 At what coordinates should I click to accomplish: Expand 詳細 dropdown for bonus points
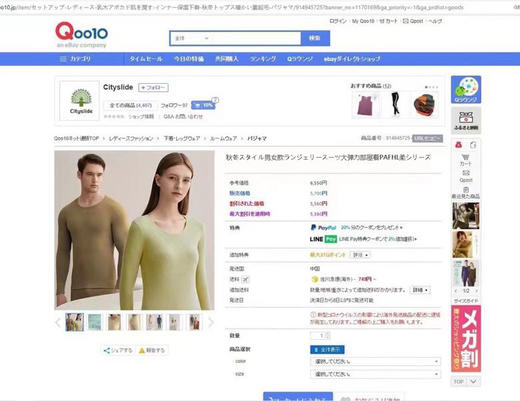click(360, 255)
